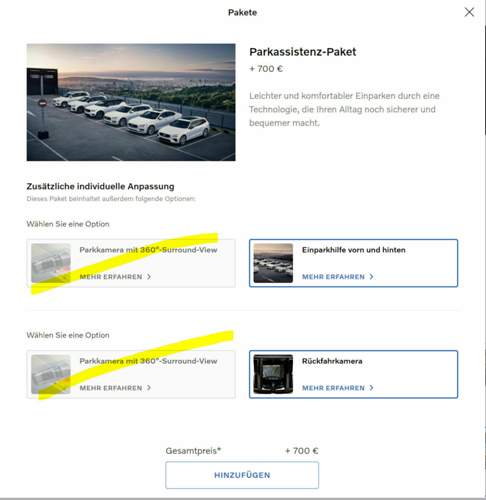Click the Parkassistenz-Paket heading
Image resolution: width=486 pixels, height=500 pixels.
coord(303,52)
